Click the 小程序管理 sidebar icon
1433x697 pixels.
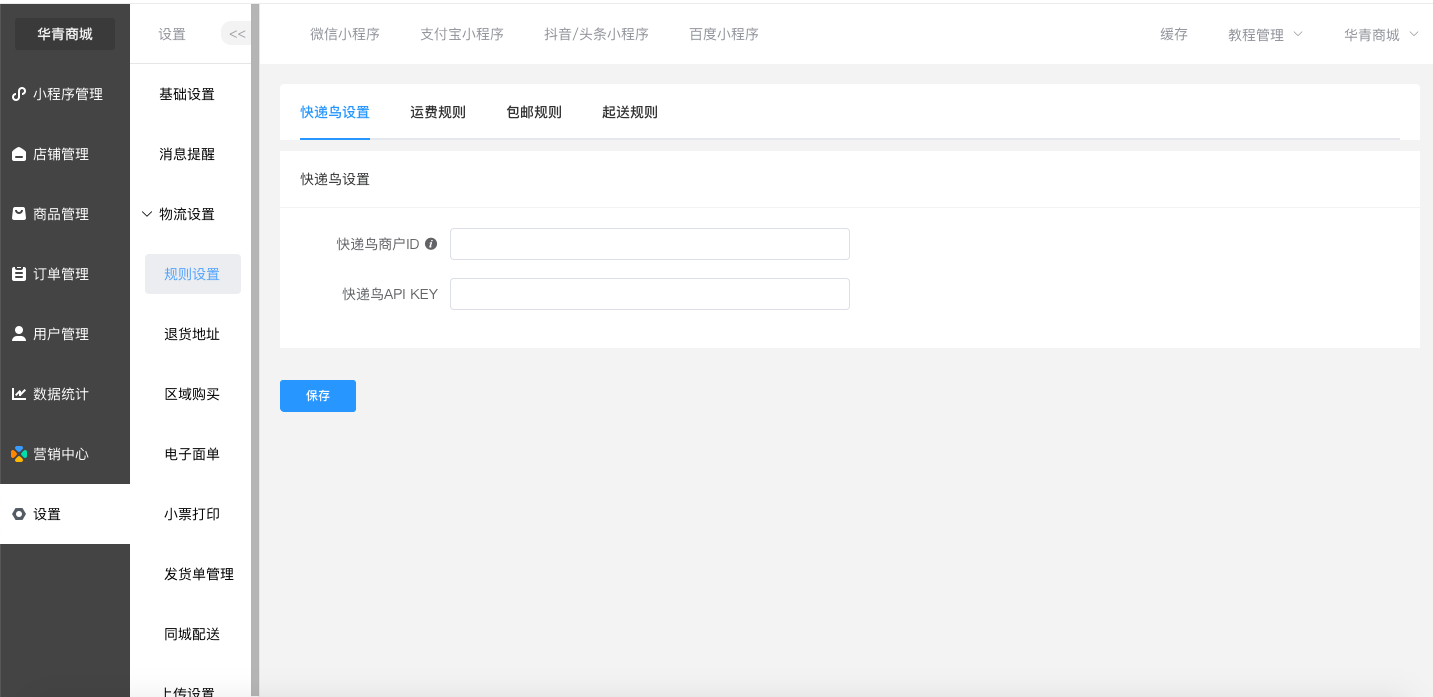click(19, 94)
